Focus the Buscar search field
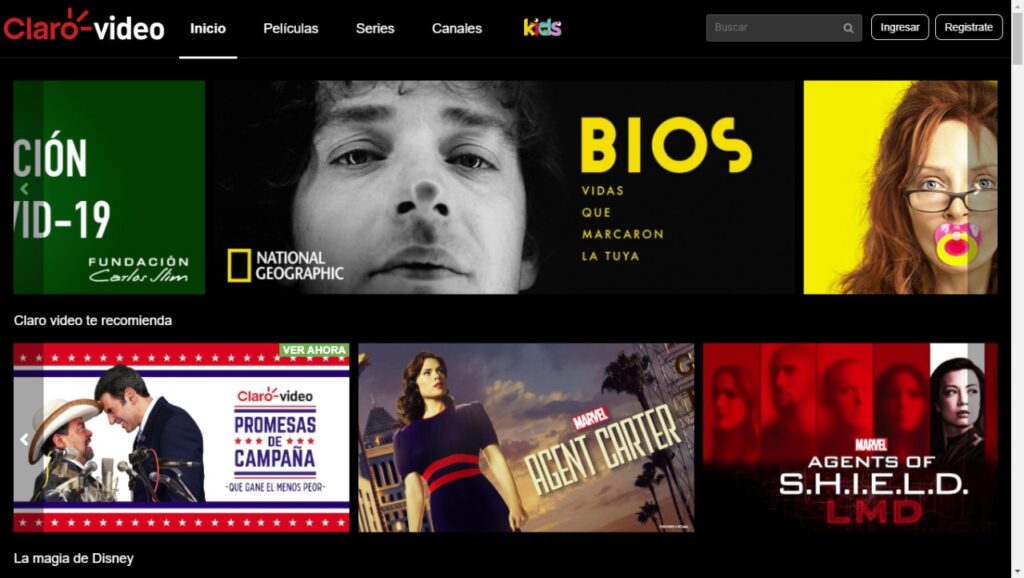The image size is (1024, 578). 783,28
